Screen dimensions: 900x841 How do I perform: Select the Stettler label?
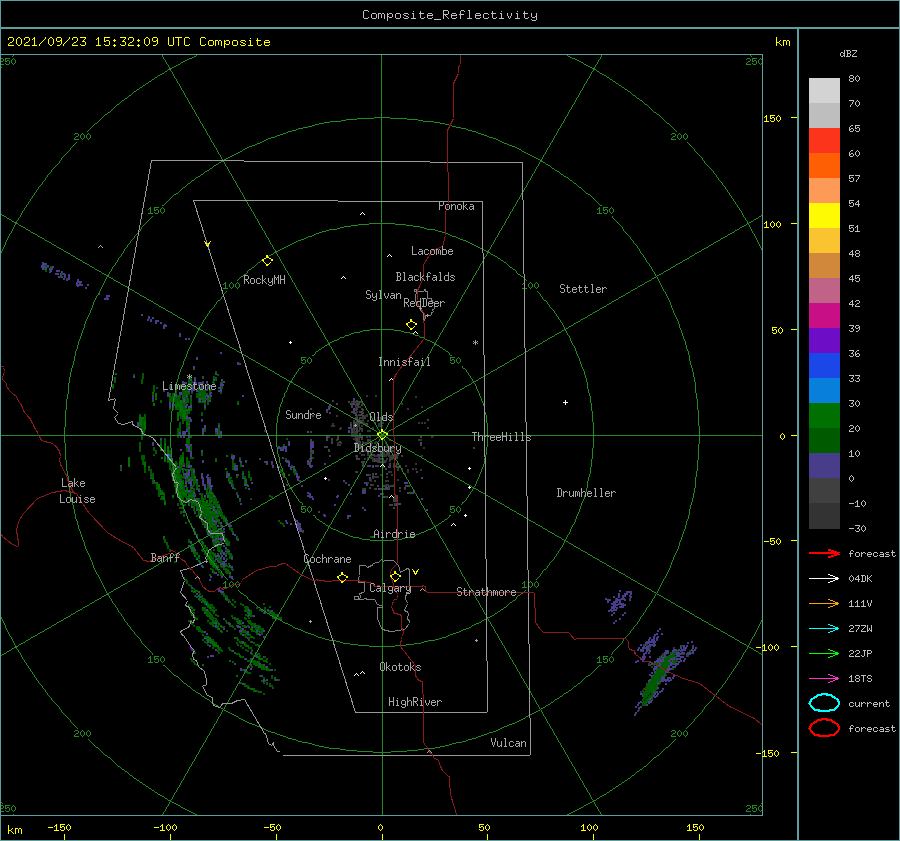[x=583, y=289]
